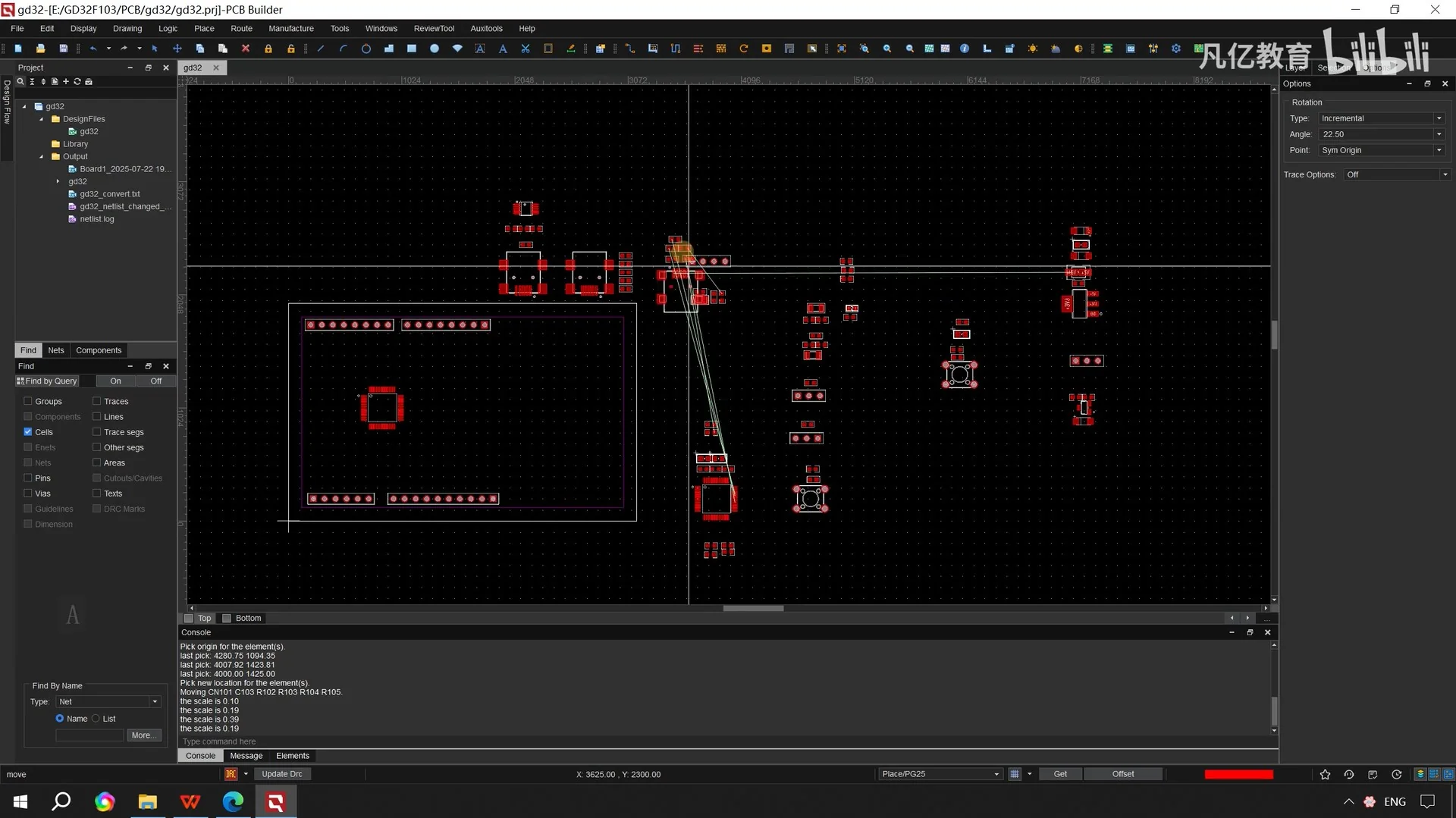Click the Bottom layer color swatch

[x=225, y=618]
